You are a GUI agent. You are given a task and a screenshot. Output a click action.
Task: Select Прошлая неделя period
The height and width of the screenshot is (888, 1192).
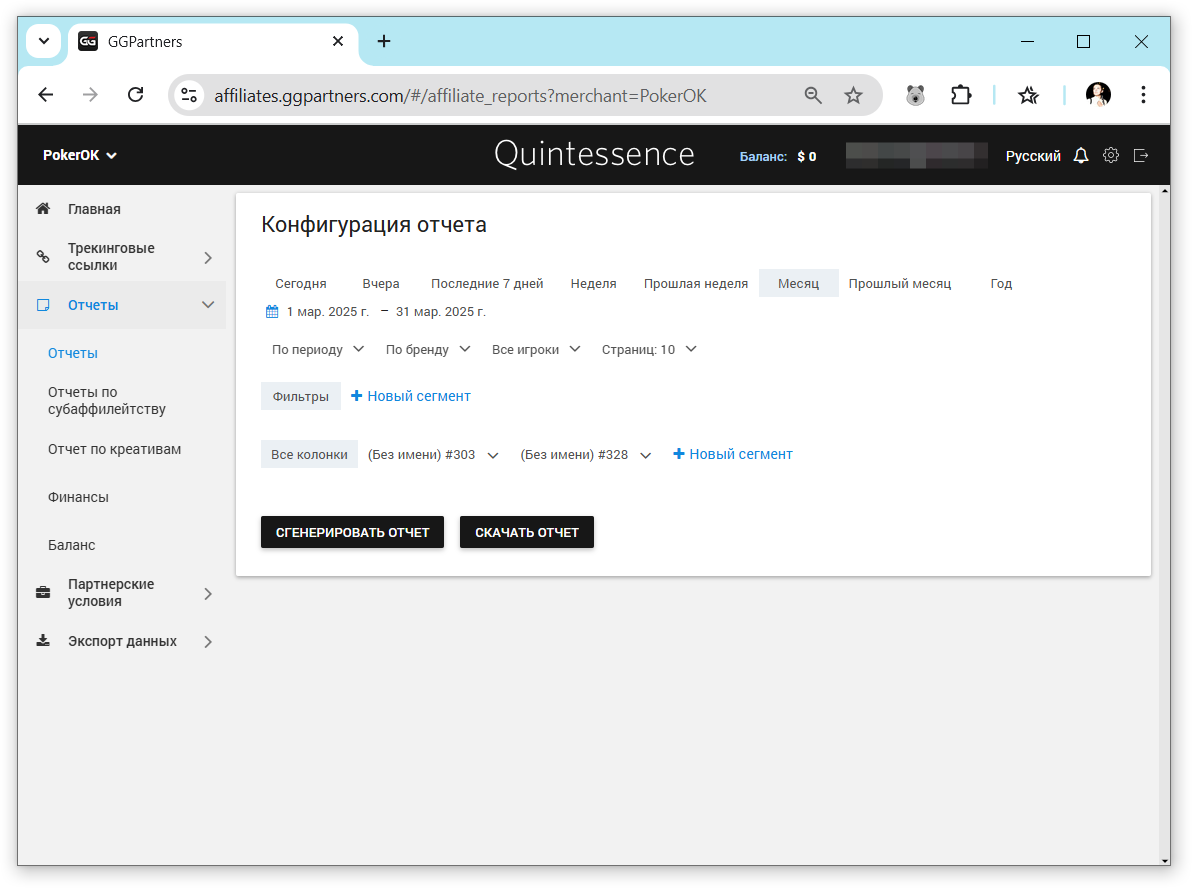coord(696,284)
